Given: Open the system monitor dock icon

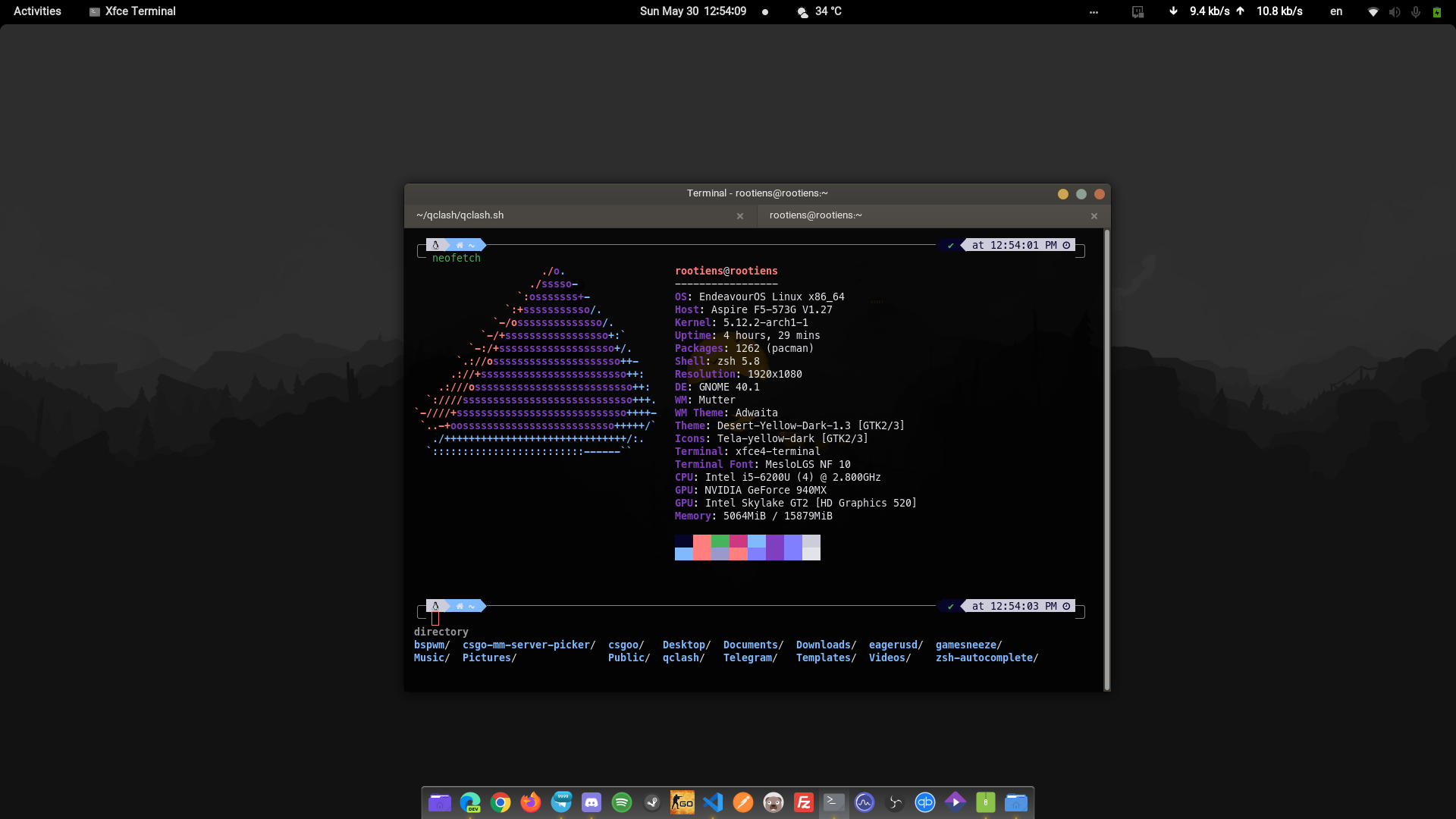Looking at the screenshot, I should point(864,802).
